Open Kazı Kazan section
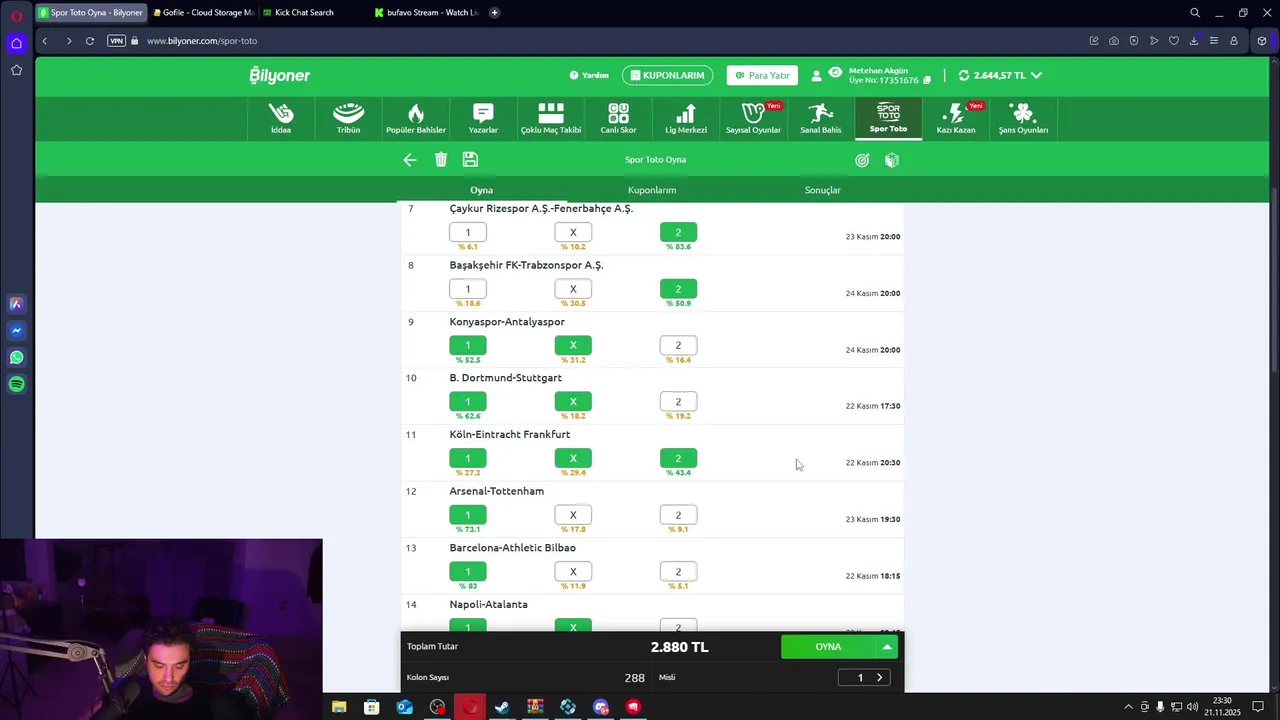1280x720 pixels. [x=956, y=118]
